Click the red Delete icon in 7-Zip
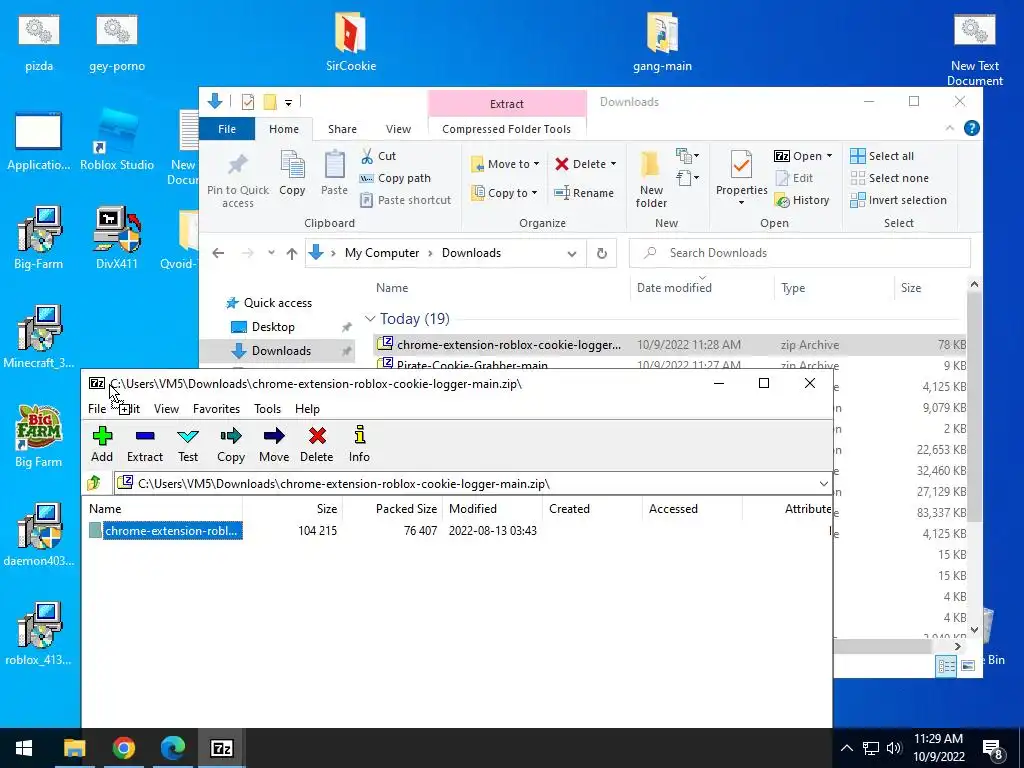This screenshot has height=768, width=1024. (317, 444)
